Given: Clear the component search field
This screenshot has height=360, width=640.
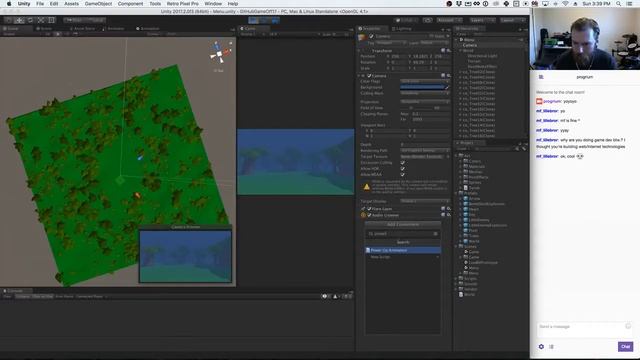Looking at the screenshot, I should (436, 234).
